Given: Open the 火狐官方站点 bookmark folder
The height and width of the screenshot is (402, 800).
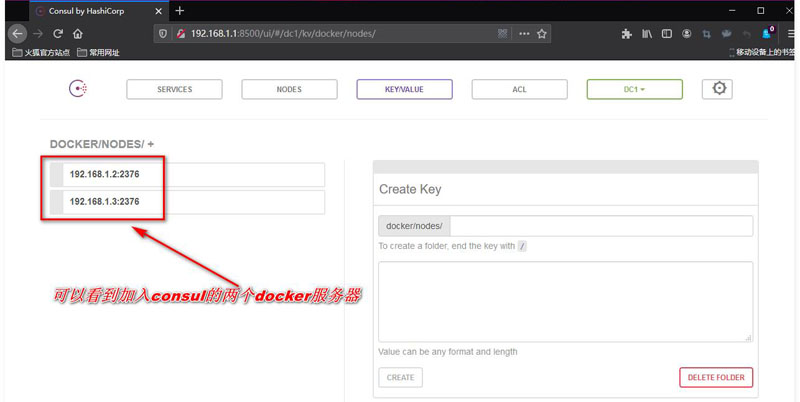Looking at the screenshot, I should coord(41,53).
